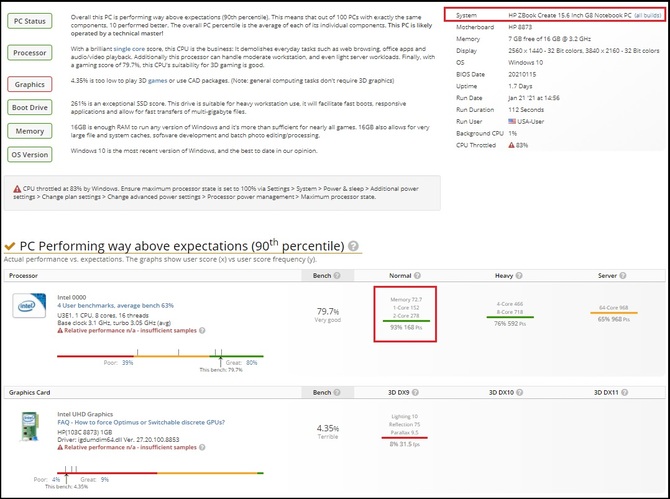This screenshot has height=499, width=670.
Task: Click the Heavy 76% 592 Pts score
Action: 510,324
